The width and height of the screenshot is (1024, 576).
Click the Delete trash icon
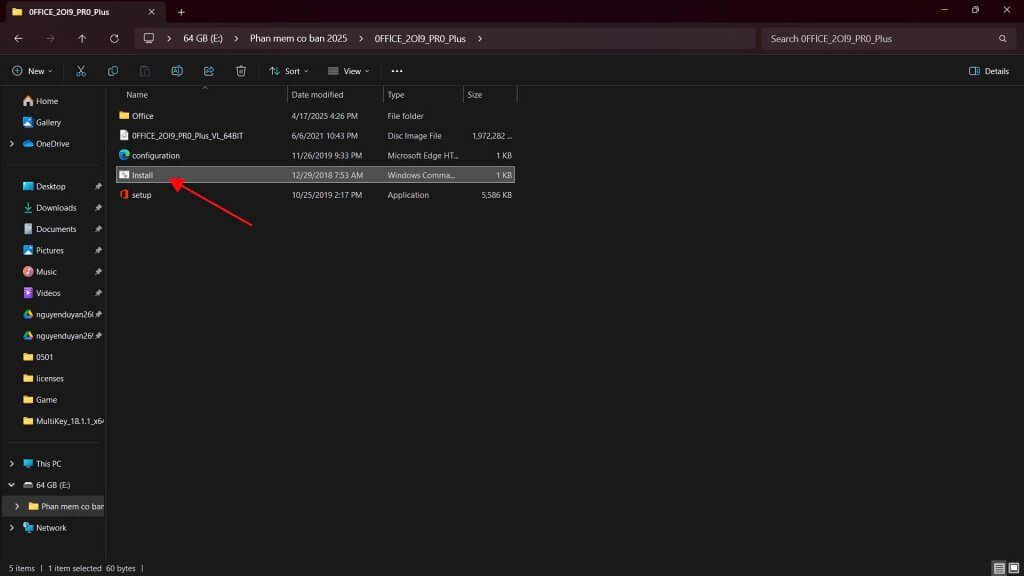pyautogui.click(x=241, y=71)
